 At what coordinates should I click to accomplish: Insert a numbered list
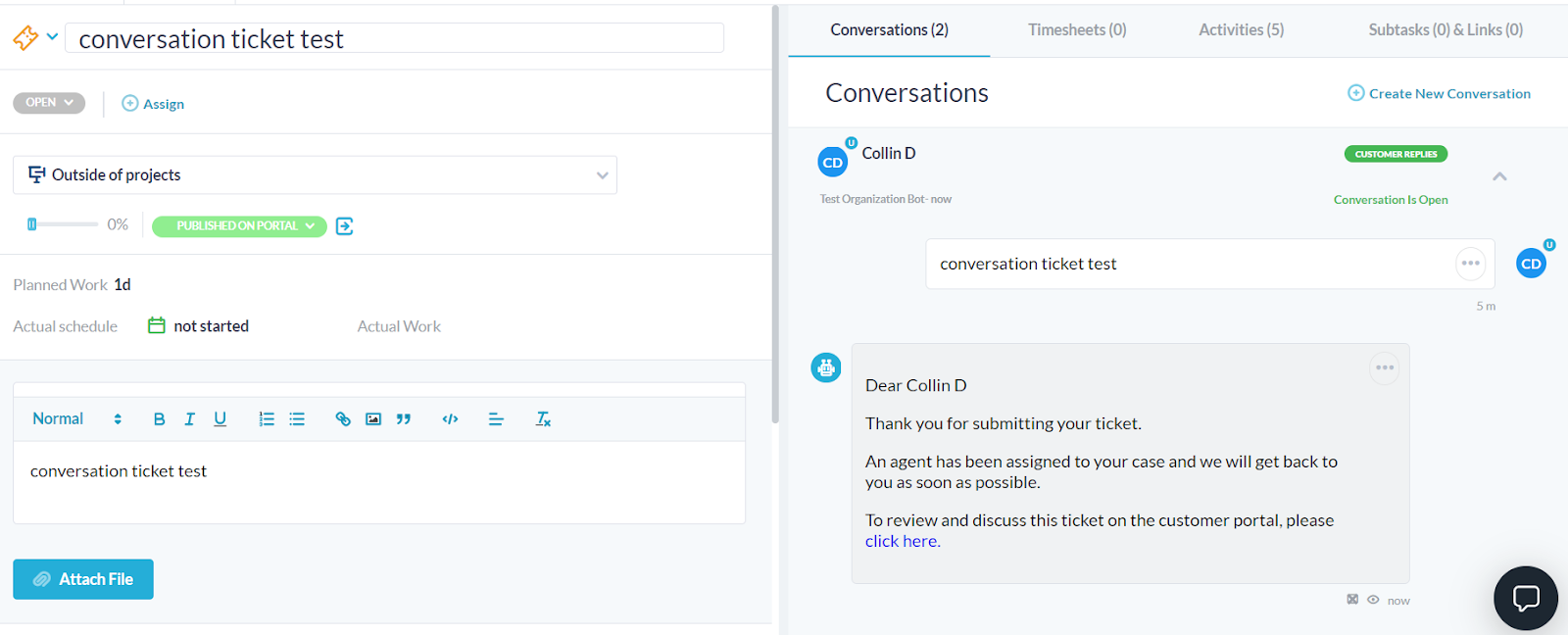267,419
